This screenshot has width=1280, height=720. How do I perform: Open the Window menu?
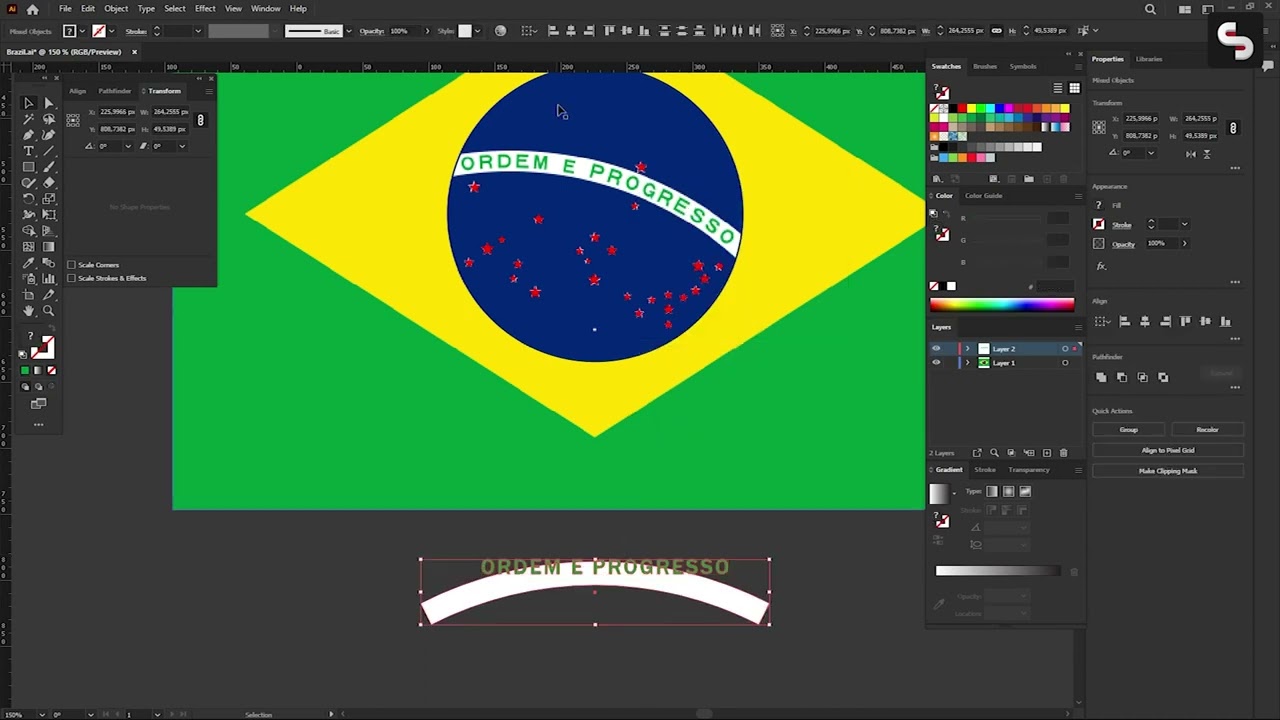(x=265, y=9)
